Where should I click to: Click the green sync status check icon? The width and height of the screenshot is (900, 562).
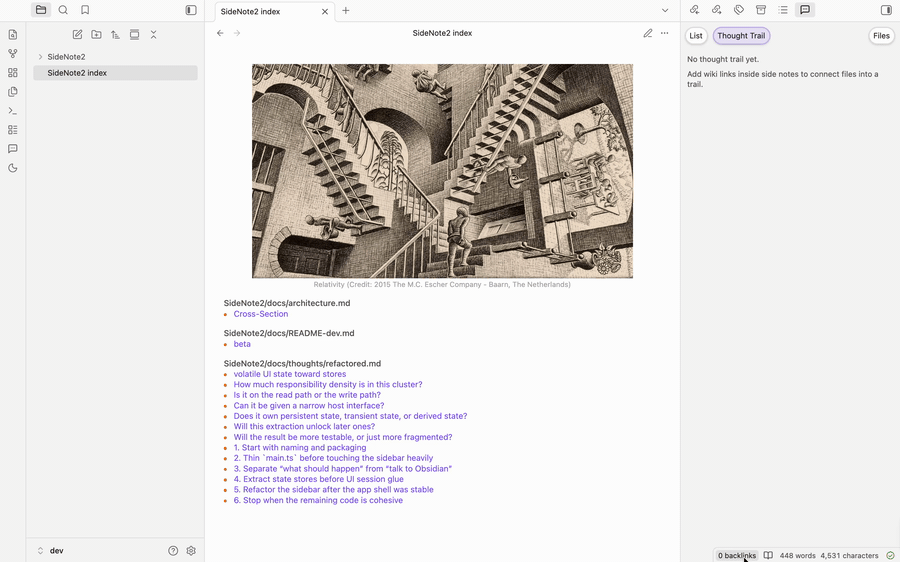pyautogui.click(x=890, y=555)
